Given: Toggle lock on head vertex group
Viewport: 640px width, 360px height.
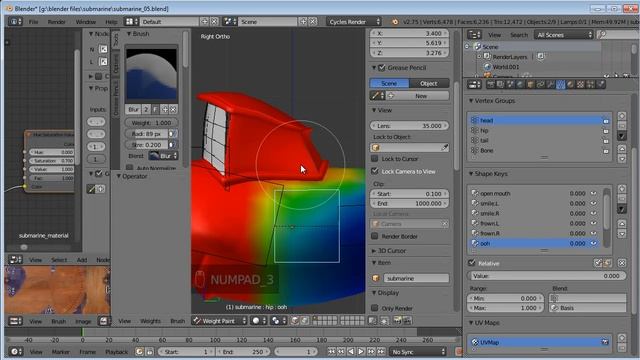Looking at the screenshot, I should (x=606, y=121).
